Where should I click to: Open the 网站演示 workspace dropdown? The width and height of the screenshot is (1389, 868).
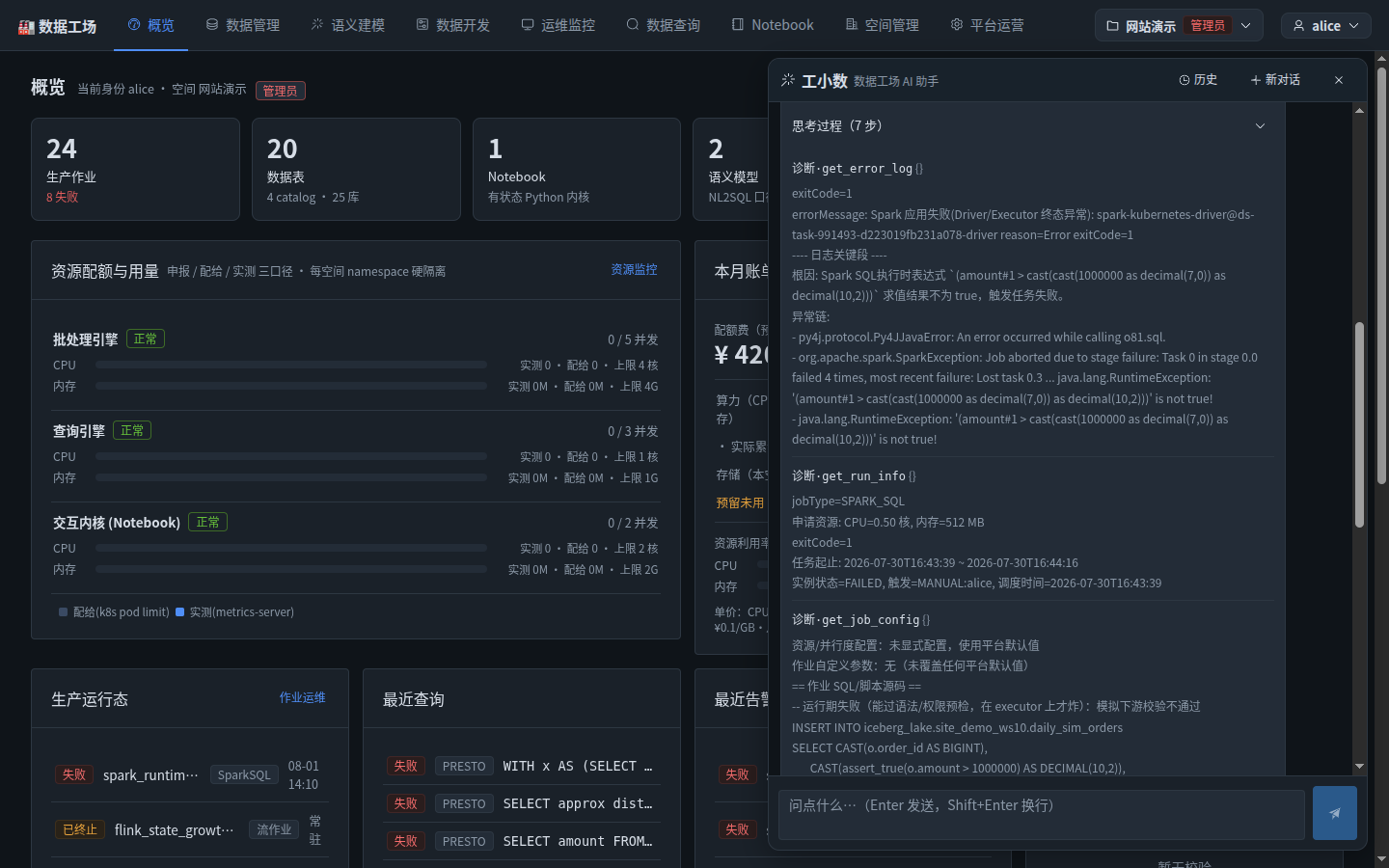1179,26
